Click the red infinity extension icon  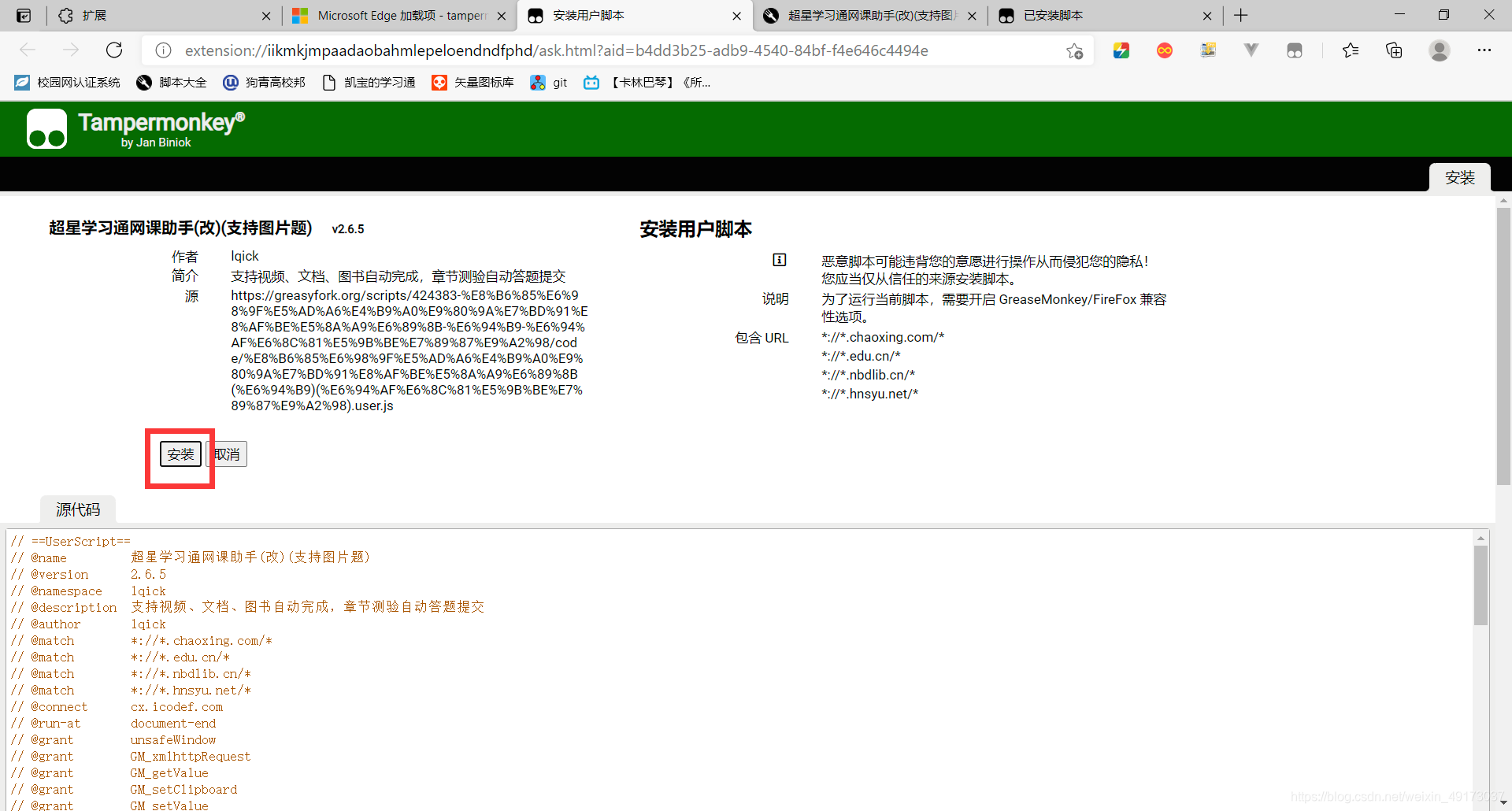coord(1165,50)
